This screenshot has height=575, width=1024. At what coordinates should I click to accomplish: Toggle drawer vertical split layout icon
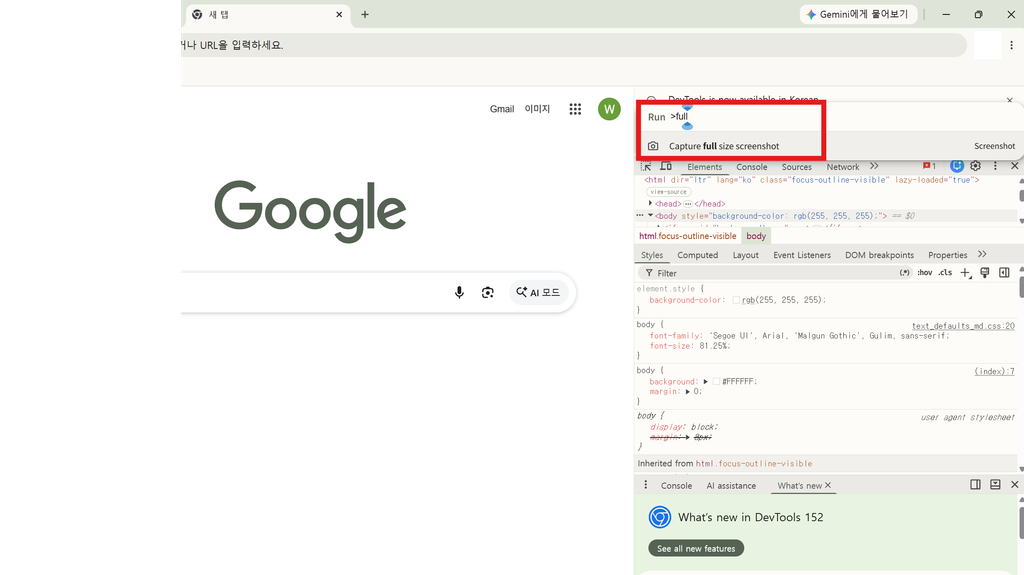(x=975, y=484)
